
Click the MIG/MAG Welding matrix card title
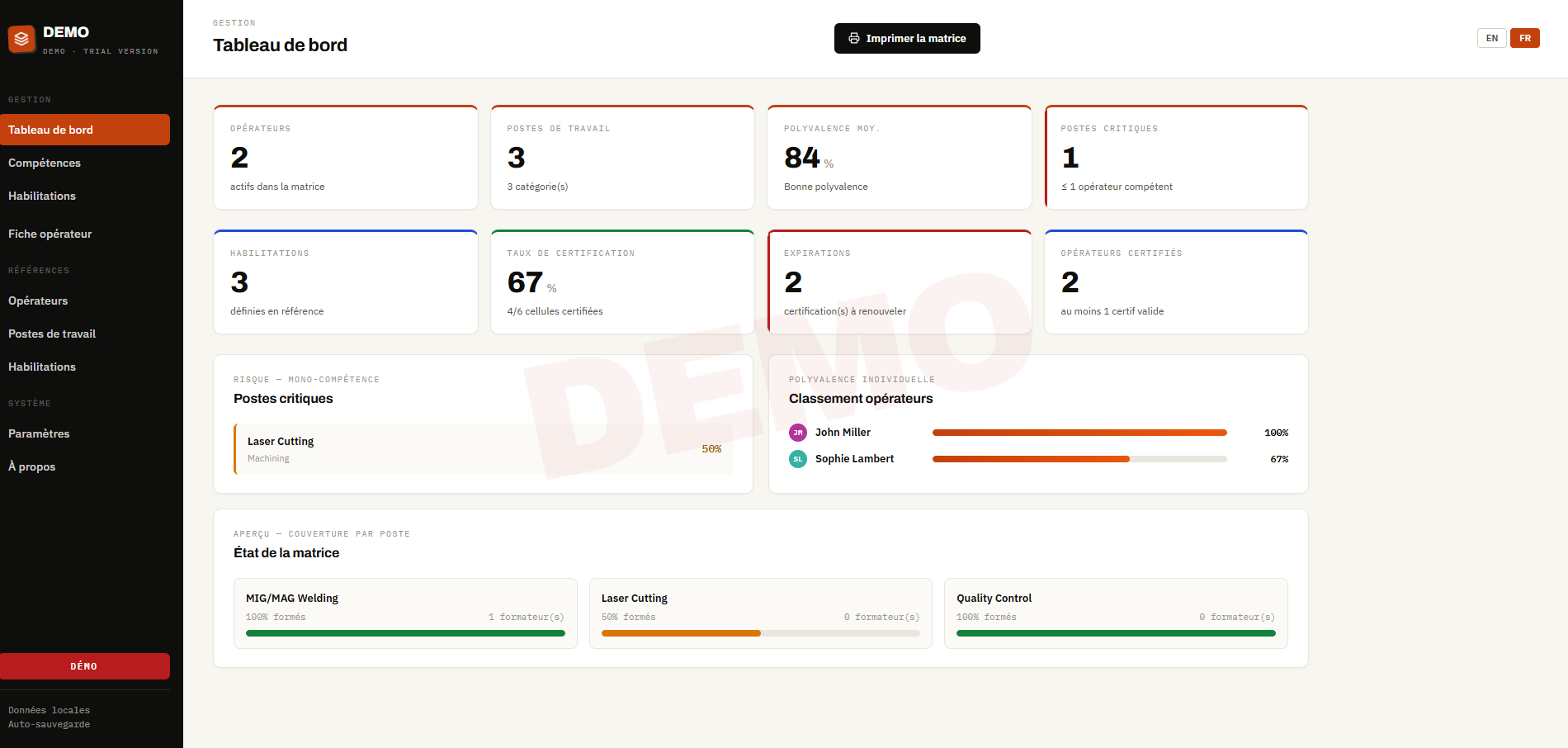tap(292, 598)
